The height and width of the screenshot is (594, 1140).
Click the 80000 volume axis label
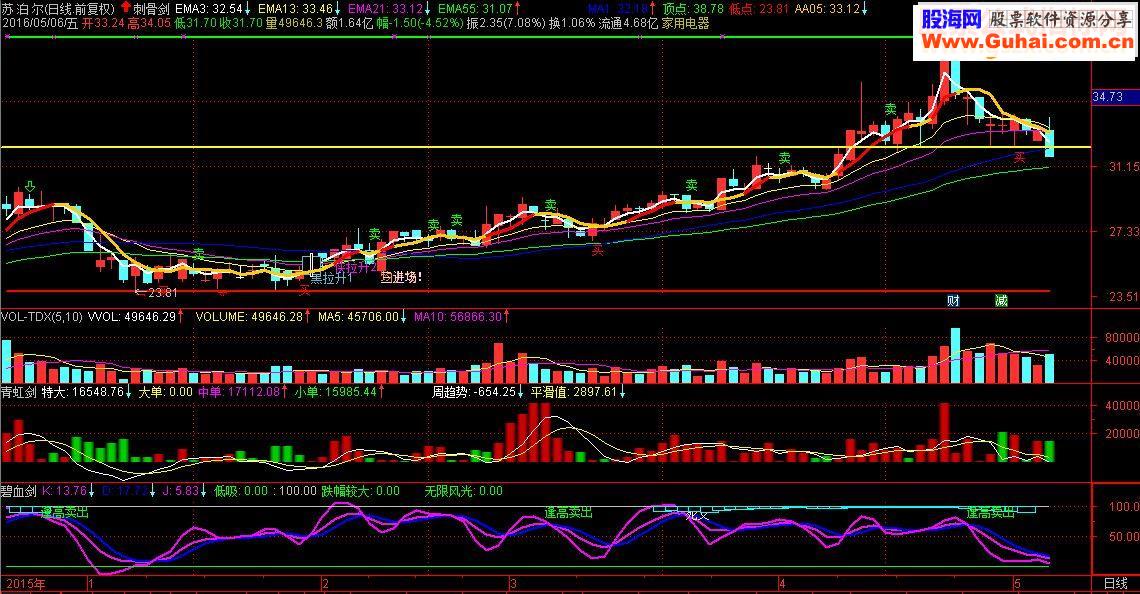point(1122,337)
